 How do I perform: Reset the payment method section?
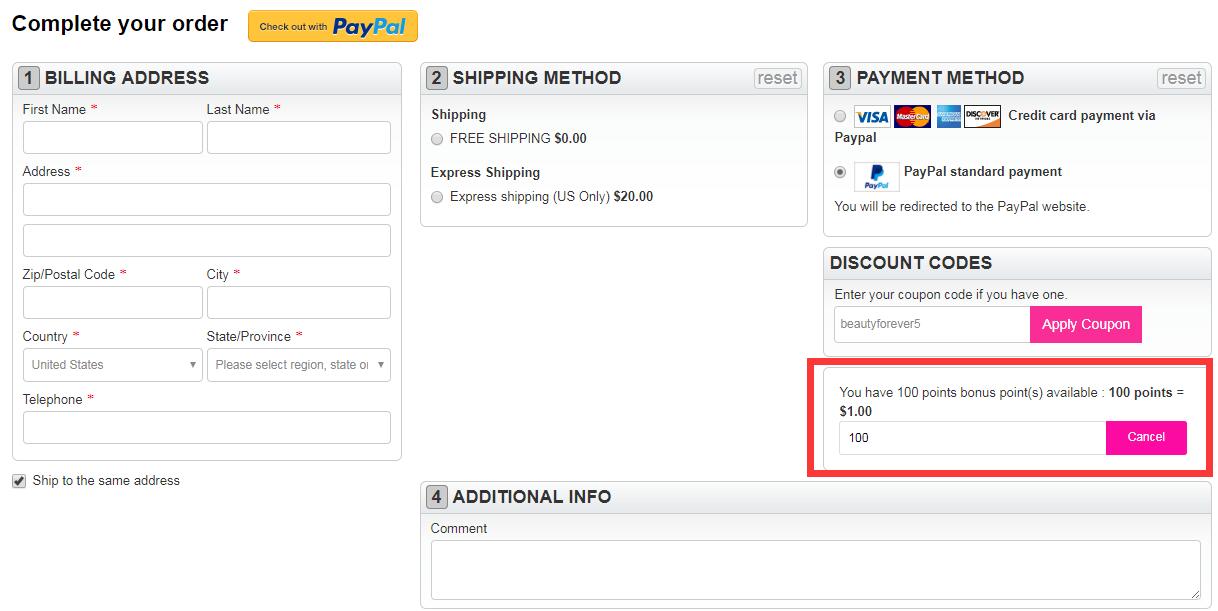(x=1181, y=78)
